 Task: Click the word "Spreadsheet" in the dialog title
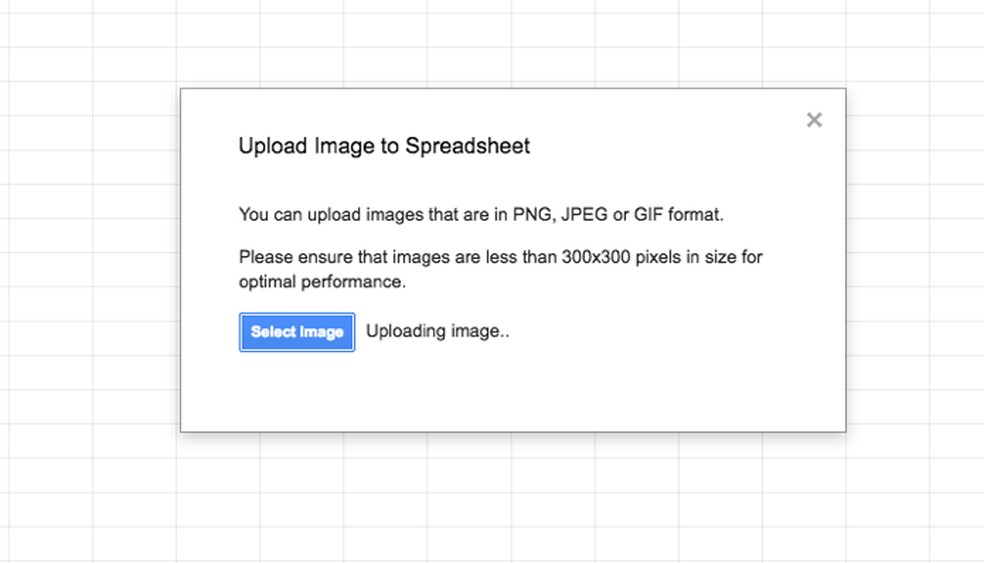pos(467,146)
